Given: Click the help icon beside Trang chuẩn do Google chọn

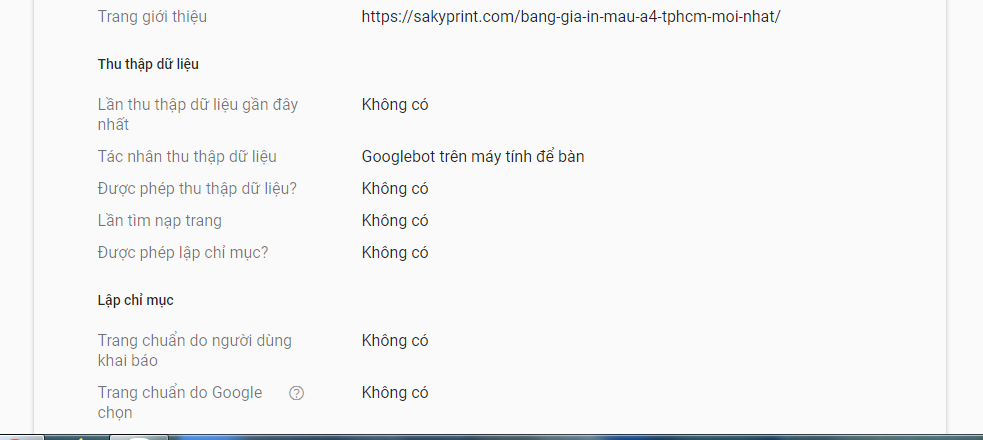Looking at the screenshot, I should tap(296, 393).
